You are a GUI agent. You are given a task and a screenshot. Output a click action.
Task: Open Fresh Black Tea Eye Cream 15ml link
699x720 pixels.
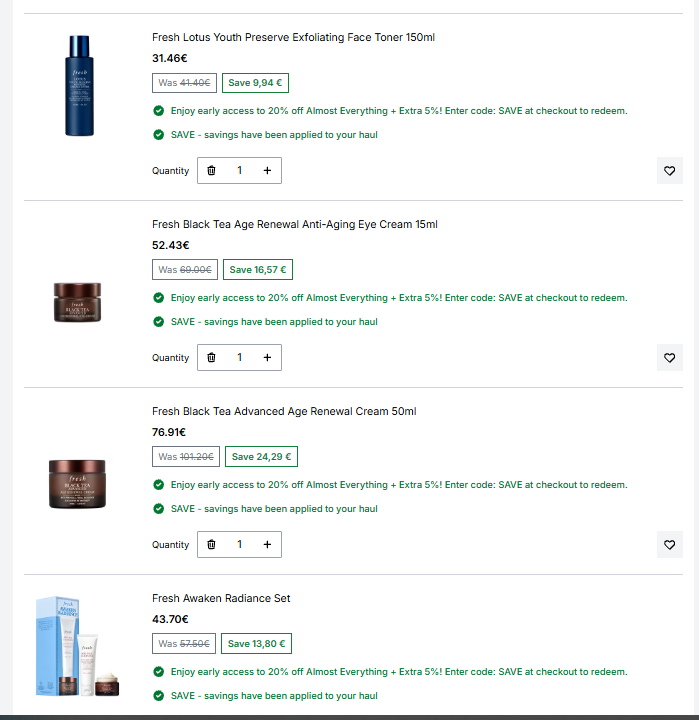click(294, 224)
